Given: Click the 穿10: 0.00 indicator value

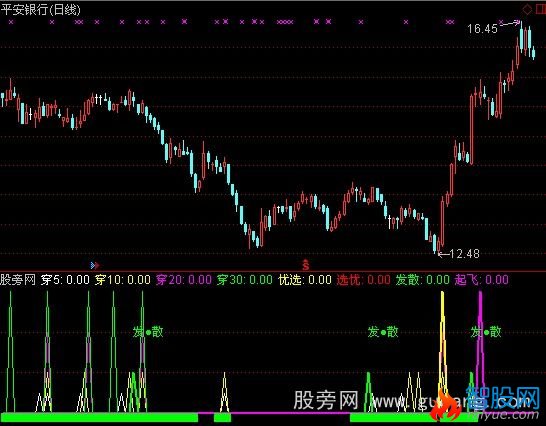Looking at the screenshot, I should click(123, 280).
